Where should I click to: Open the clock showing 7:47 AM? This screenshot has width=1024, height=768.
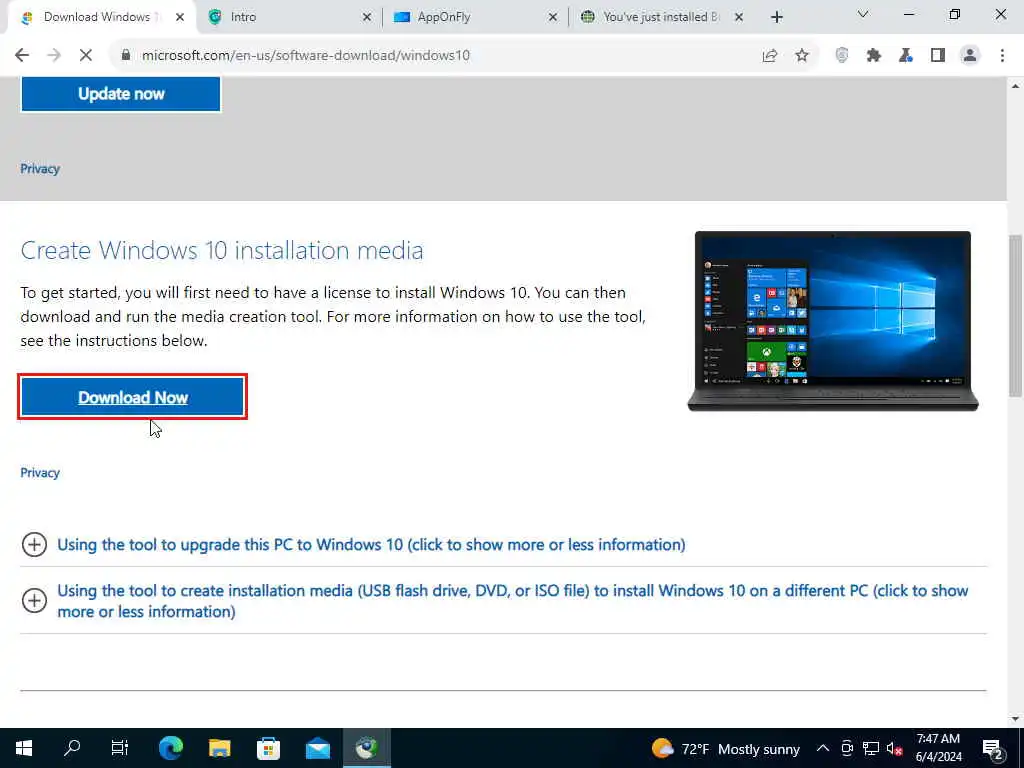(938, 748)
